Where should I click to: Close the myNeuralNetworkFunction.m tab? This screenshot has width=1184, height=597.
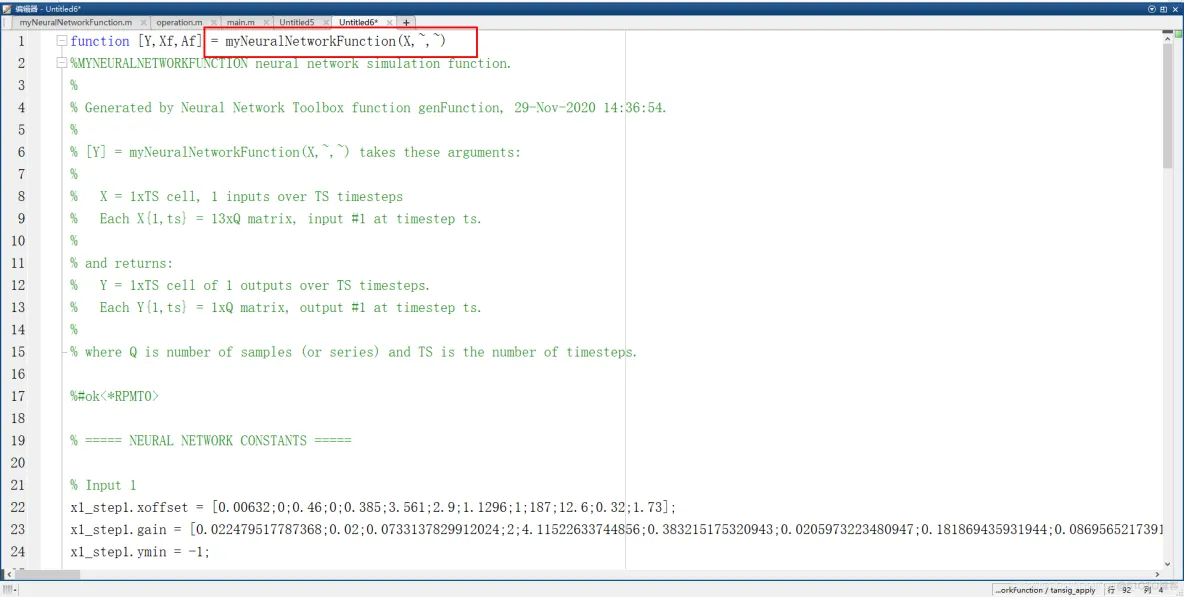click(x=143, y=23)
